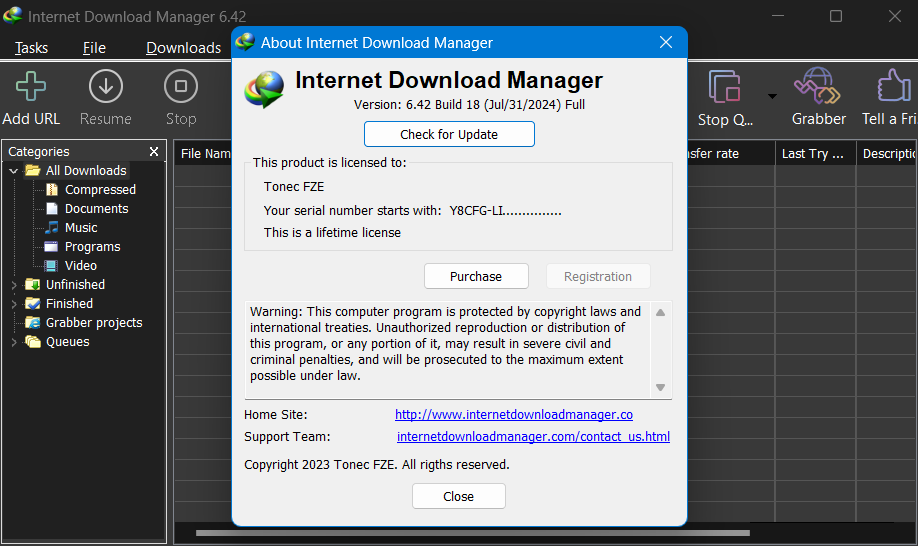This screenshot has width=918, height=546.
Task: Close the About dialog with X
Action: [x=666, y=42]
